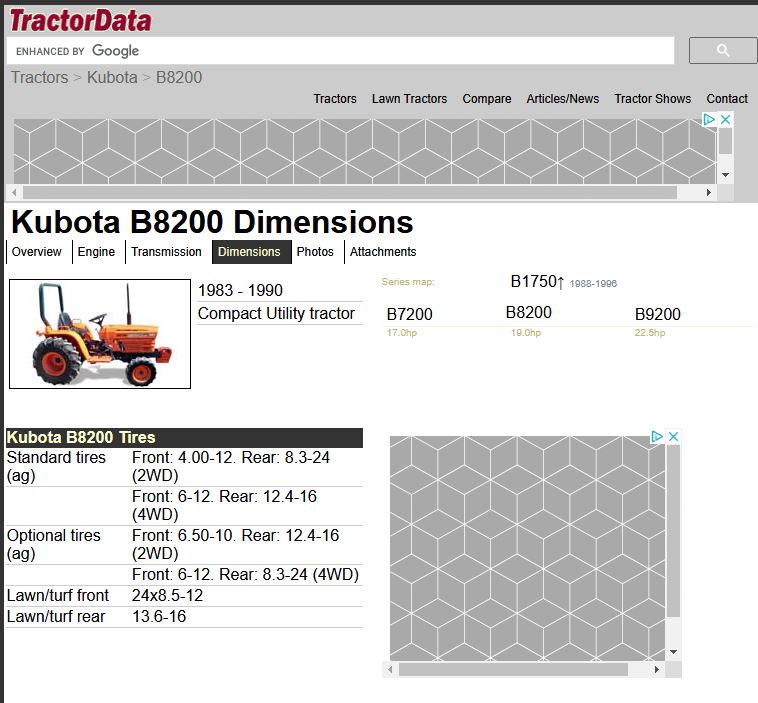This screenshot has width=758, height=703.
Task: Click the top ad's scroll down arrow
Action: click(725, 175)
